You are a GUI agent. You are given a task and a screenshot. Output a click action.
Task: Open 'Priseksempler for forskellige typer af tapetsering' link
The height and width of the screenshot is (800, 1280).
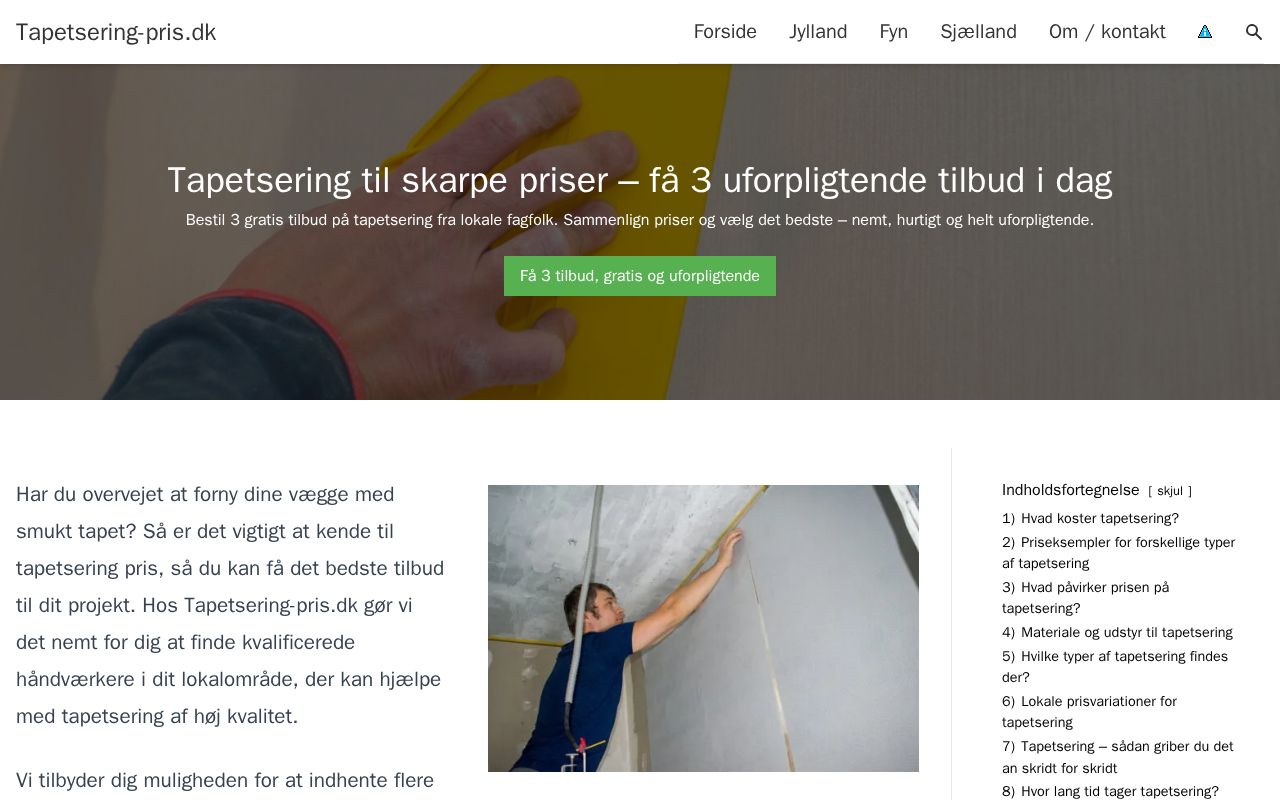pyautogui.click(x=1118, y=553)
